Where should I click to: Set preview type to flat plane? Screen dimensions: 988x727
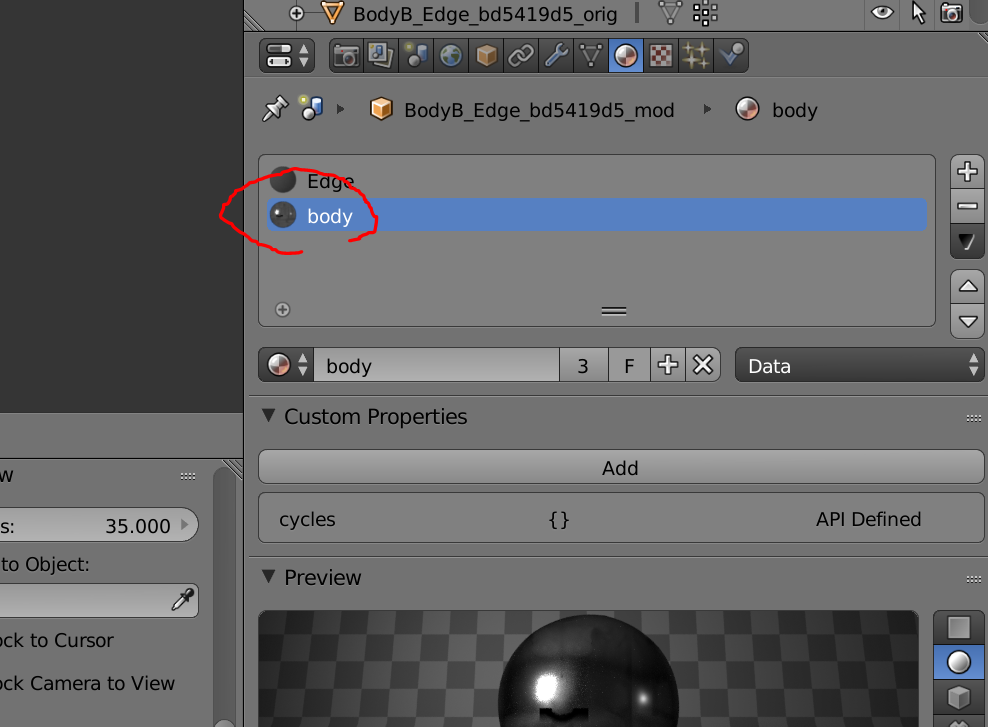[x=958, y=627]
